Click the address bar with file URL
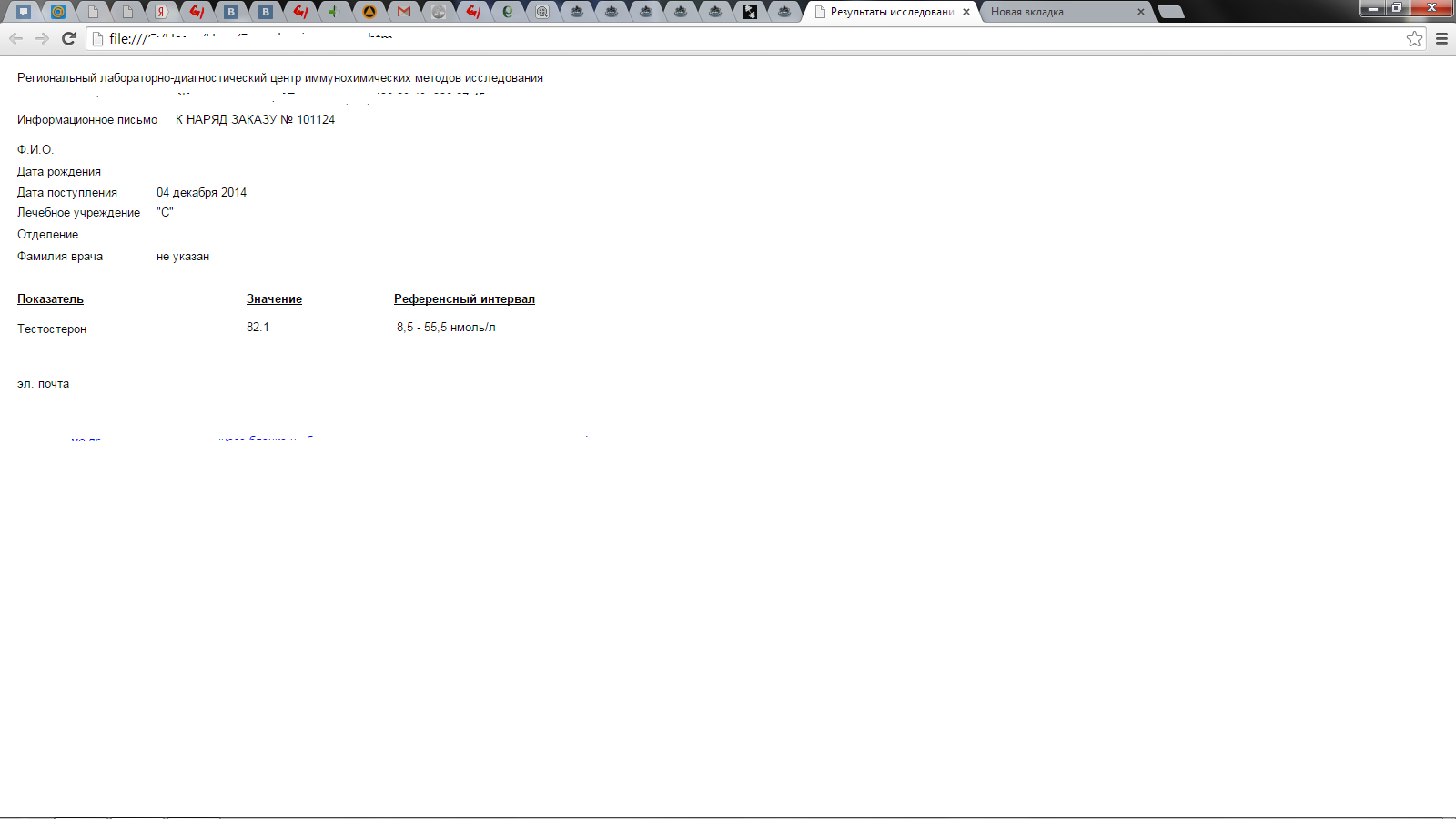The width and height of the screenshot is (1456, 819). point(728,38)
